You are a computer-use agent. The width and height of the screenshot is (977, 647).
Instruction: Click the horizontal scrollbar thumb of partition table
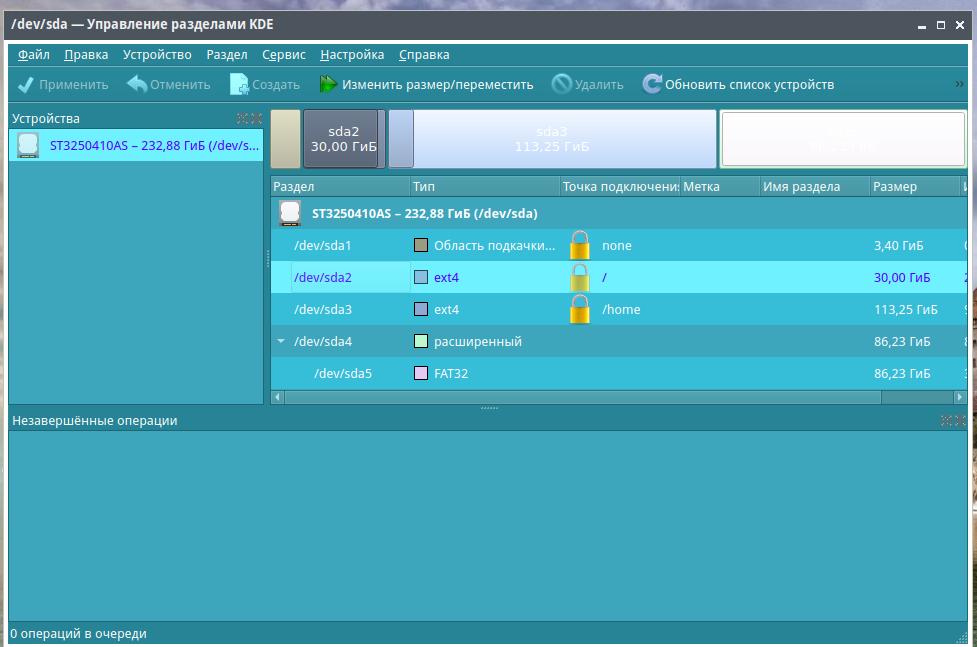point(583,397)
